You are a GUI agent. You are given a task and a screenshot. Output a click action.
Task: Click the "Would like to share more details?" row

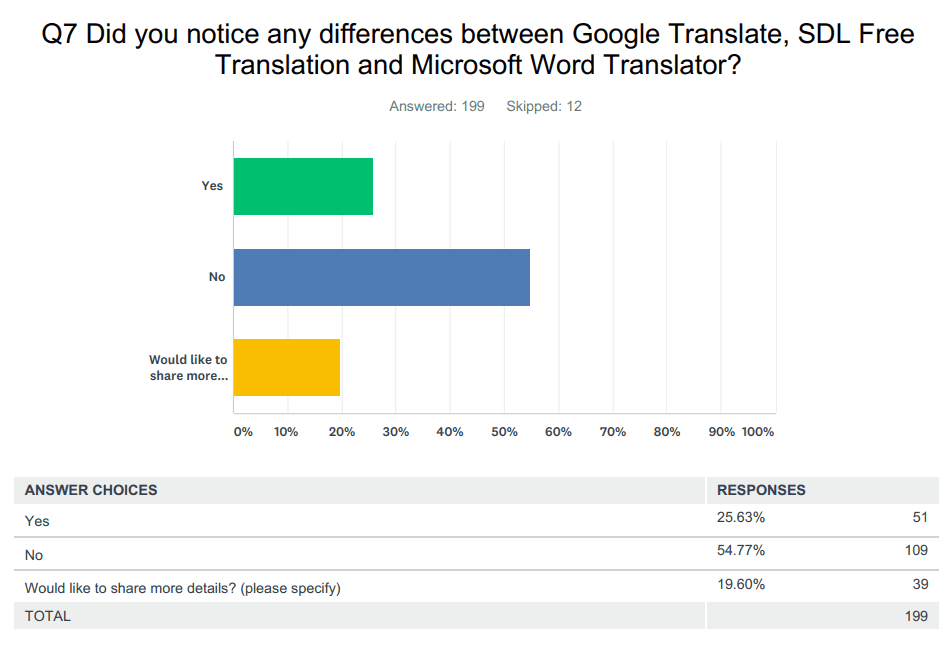click(182, 588)
